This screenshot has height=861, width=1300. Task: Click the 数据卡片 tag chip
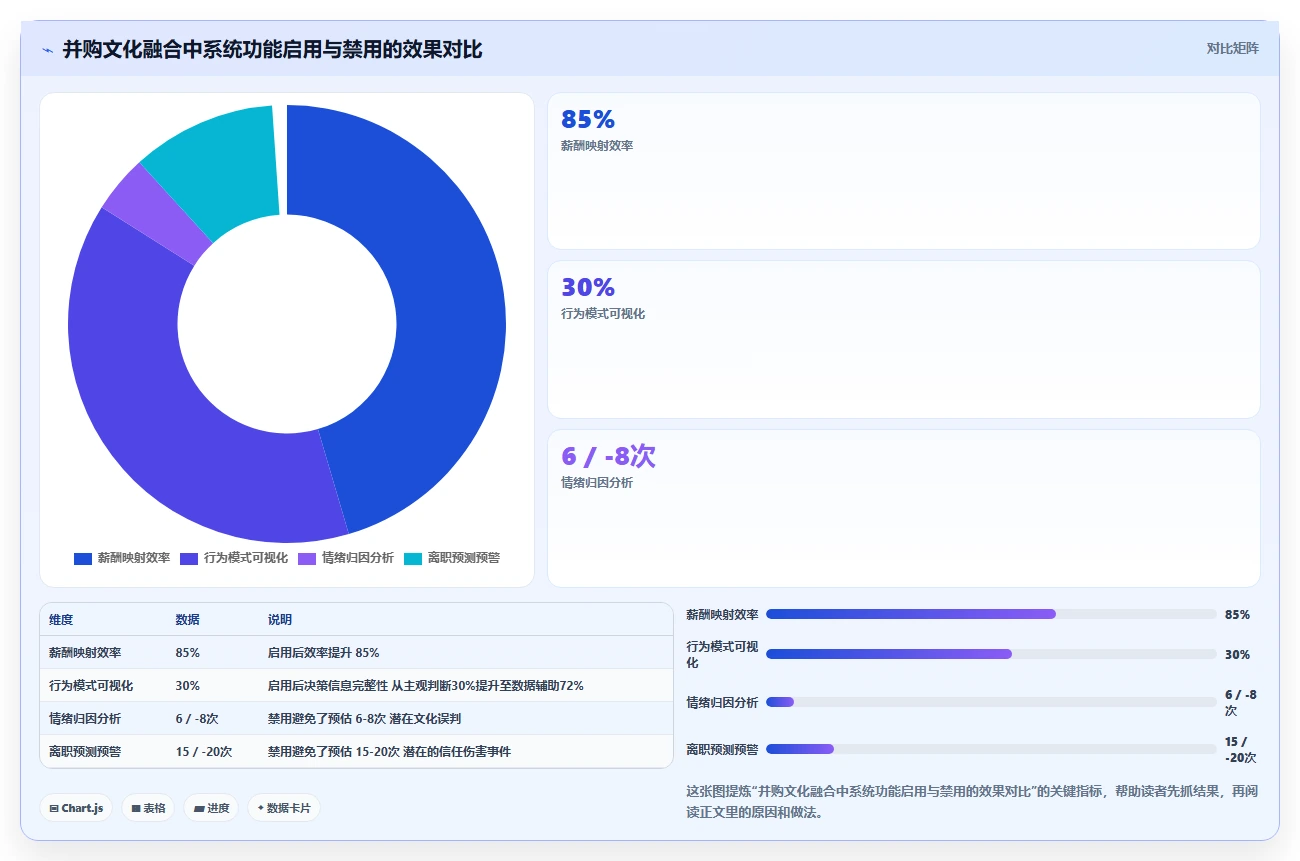tap(284, 808)
